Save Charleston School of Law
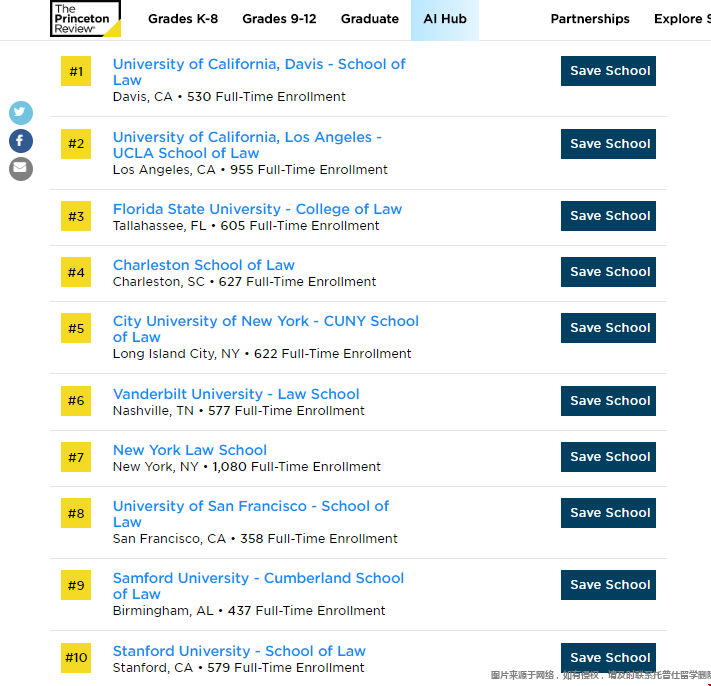The image size is (711, 686). pos(608,272)
